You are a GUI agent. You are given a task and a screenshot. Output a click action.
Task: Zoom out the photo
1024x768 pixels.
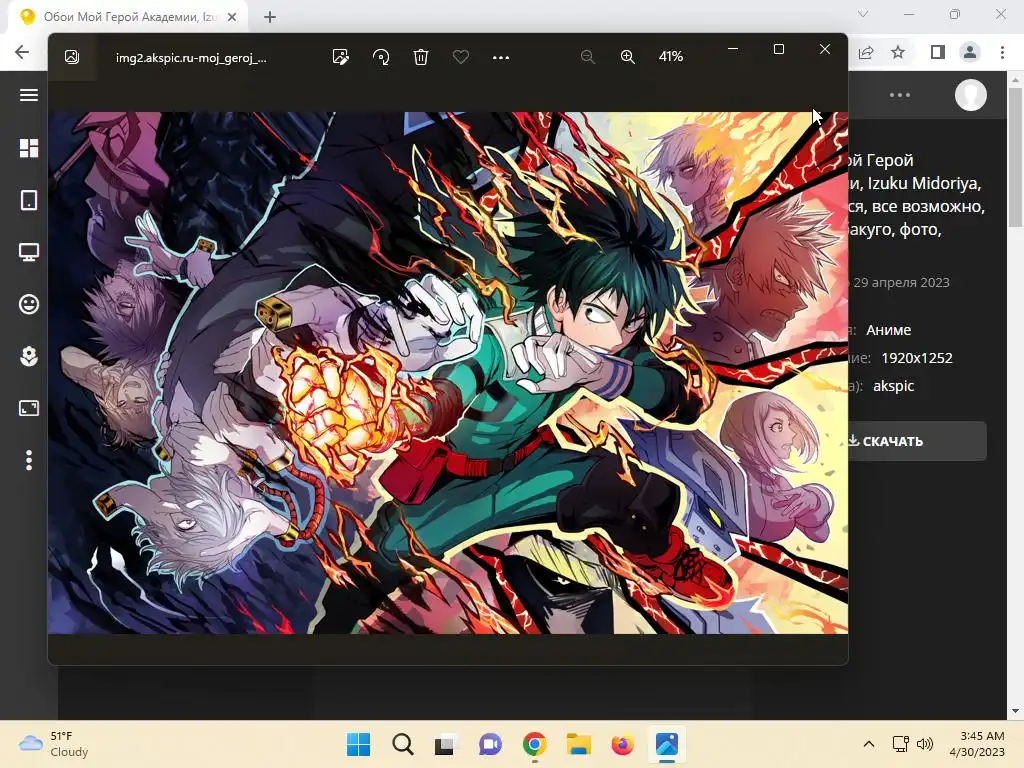tap(588, 57)
